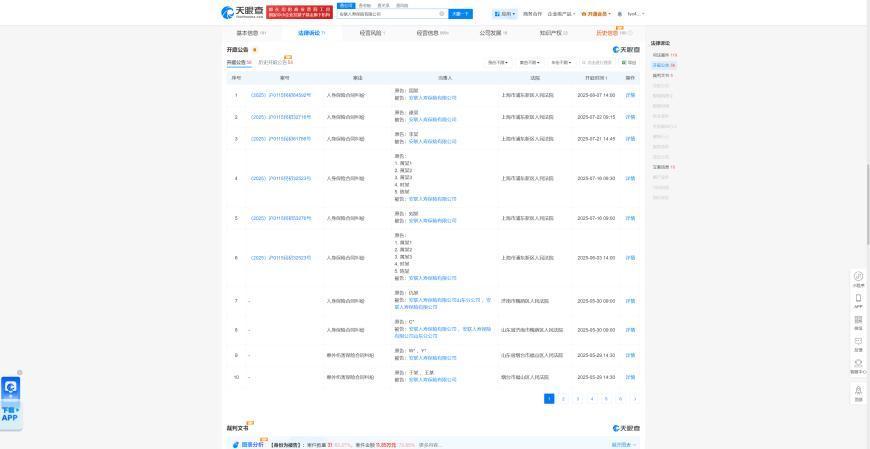Viewport: 870px width, 449px height.
Task: Click the page vertical scrollbar thumb
Action: [x=868, y=204]
